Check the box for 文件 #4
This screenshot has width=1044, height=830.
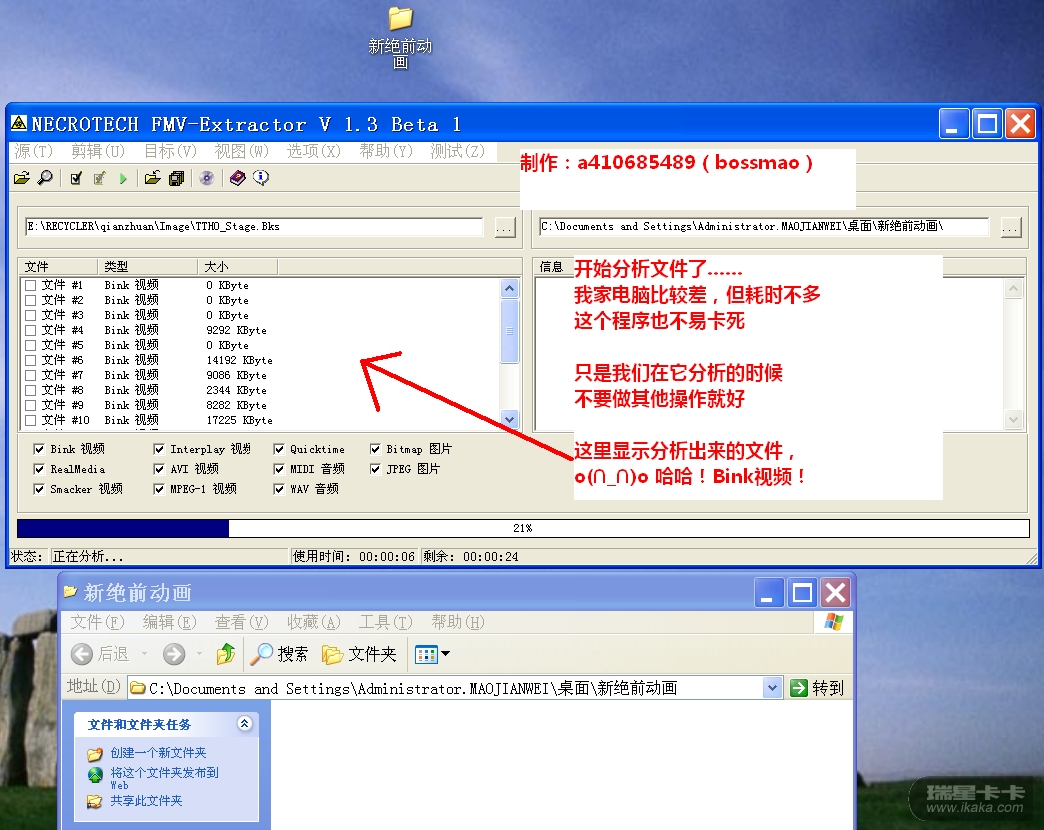(30, 330)
